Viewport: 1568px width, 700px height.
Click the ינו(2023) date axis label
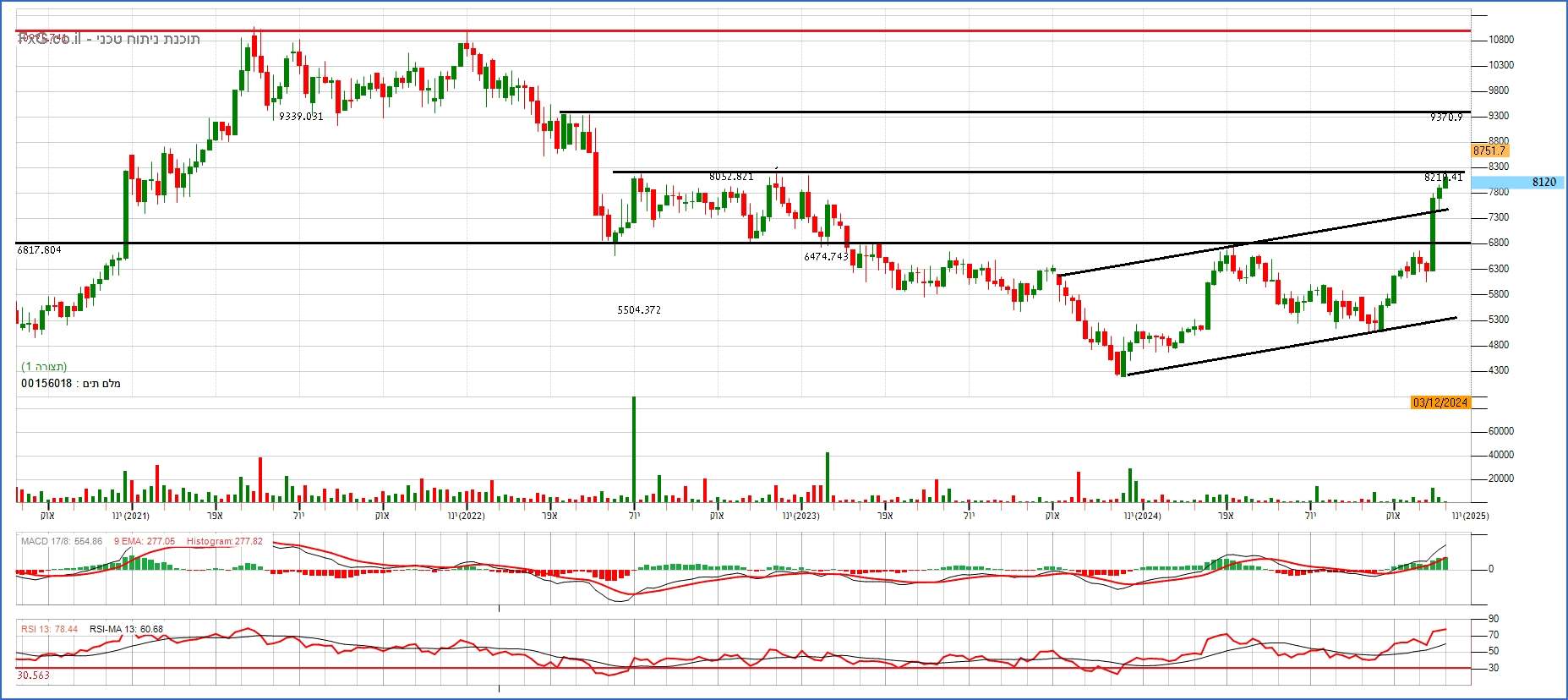tap(800, 516)
